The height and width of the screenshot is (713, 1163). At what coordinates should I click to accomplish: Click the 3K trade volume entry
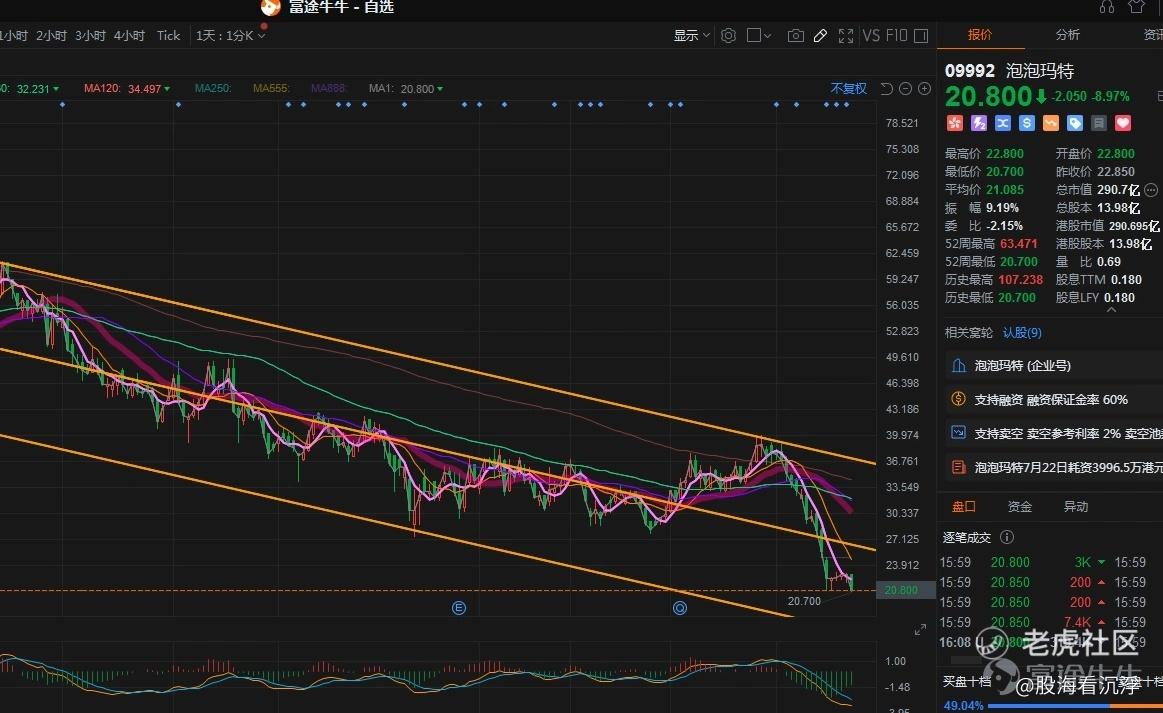[1083, 562]
